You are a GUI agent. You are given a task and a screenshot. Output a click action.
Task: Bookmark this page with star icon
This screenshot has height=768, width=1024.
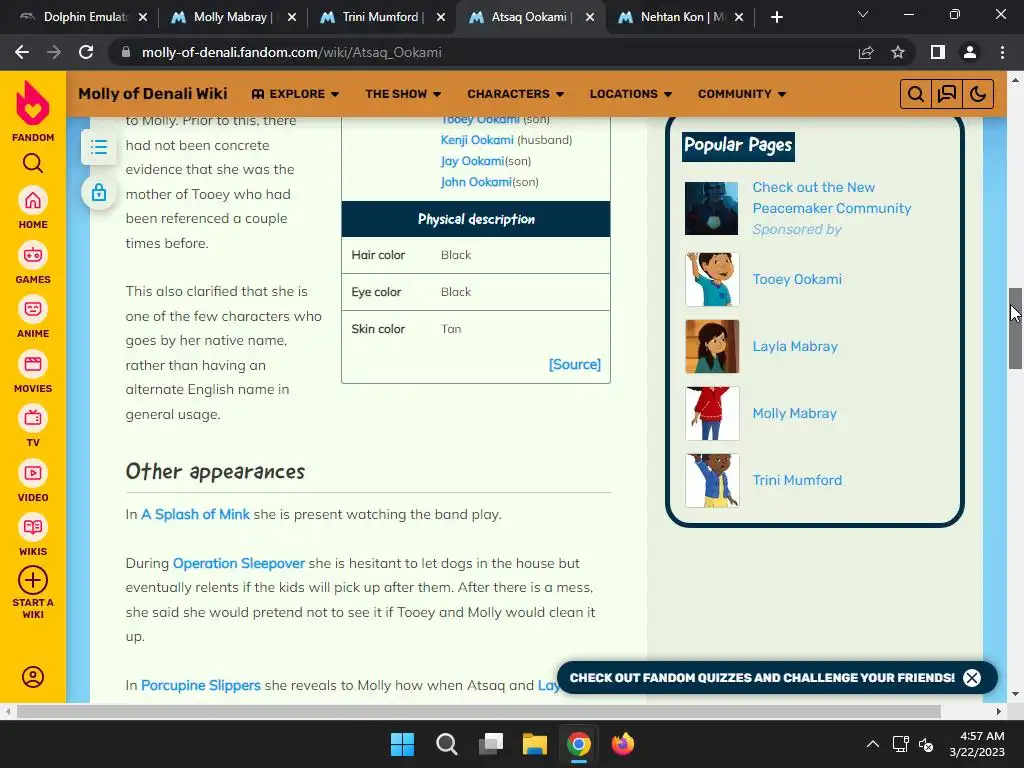[898, 52]
